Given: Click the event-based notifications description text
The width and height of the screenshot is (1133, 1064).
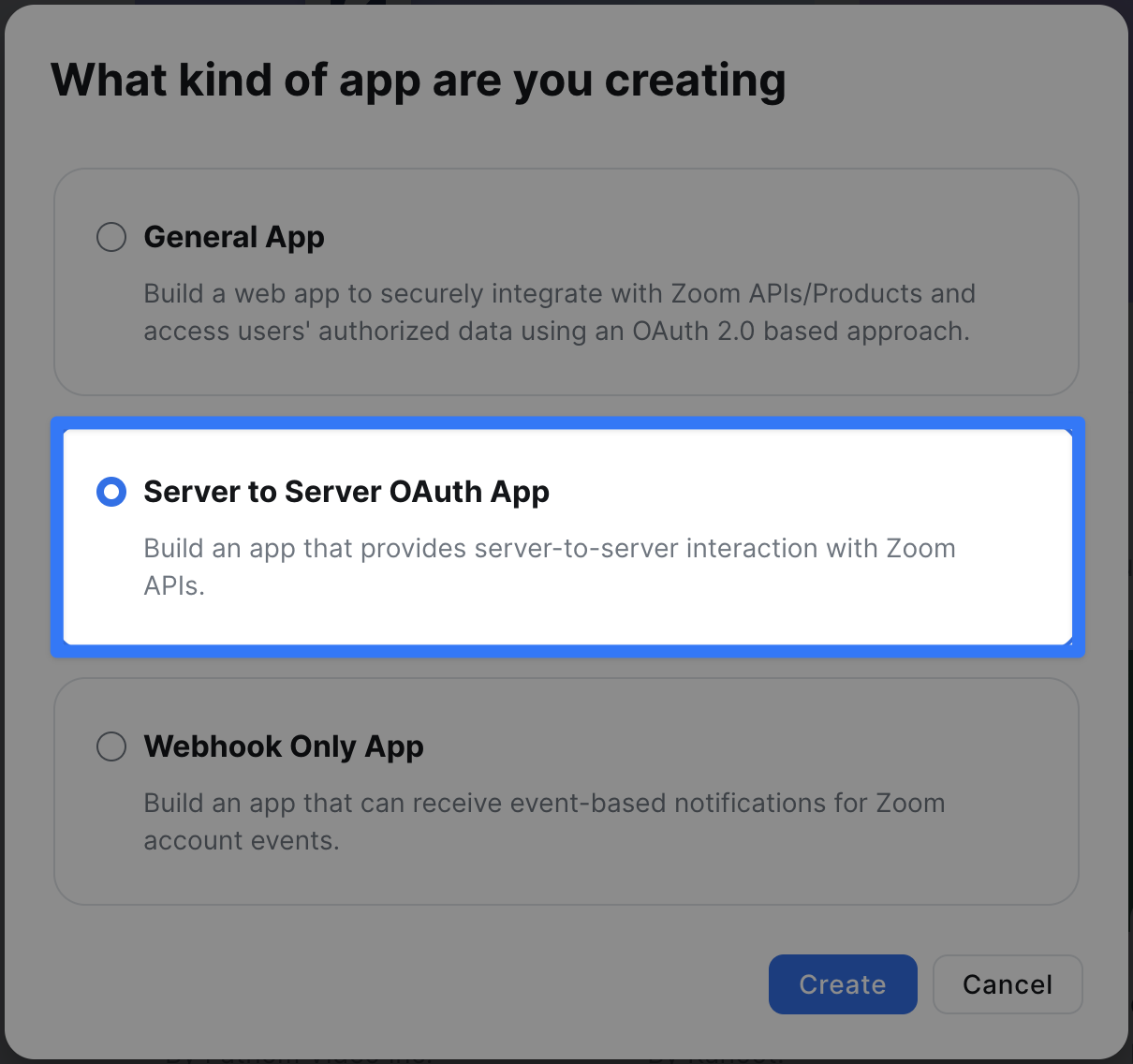Looking at the screenshot, I should click(544, 804).
